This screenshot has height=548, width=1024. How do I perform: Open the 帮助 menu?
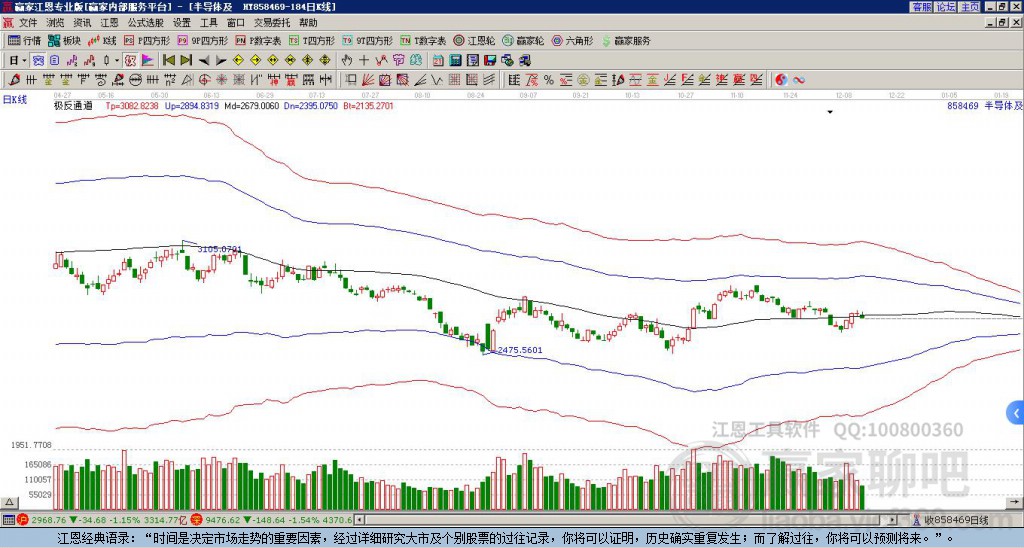[x=308, y=23]
